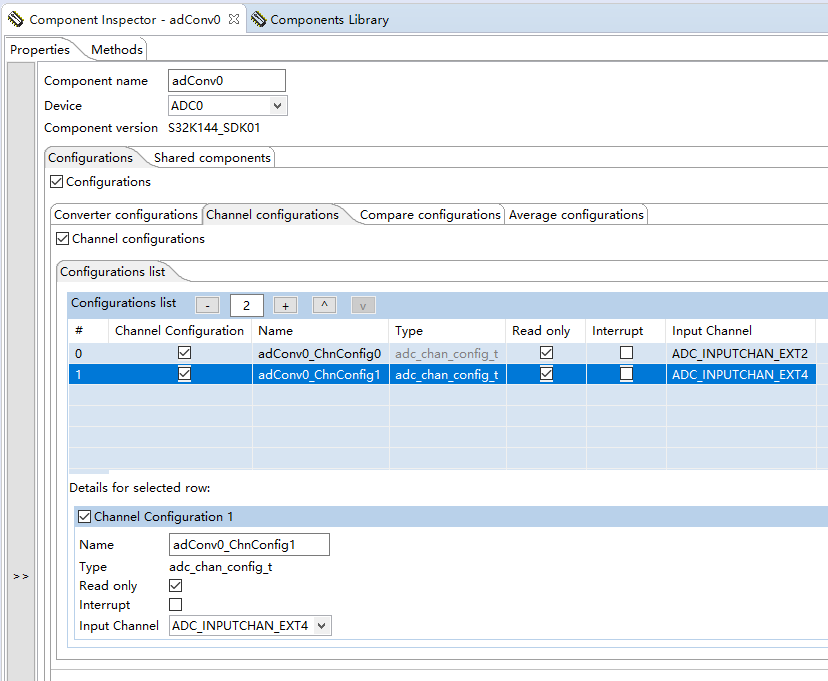This screenshot has width=828, height=681.
Task: Toggle Channel Configuration checkbox in row 0
Action: tap(184, 353)
